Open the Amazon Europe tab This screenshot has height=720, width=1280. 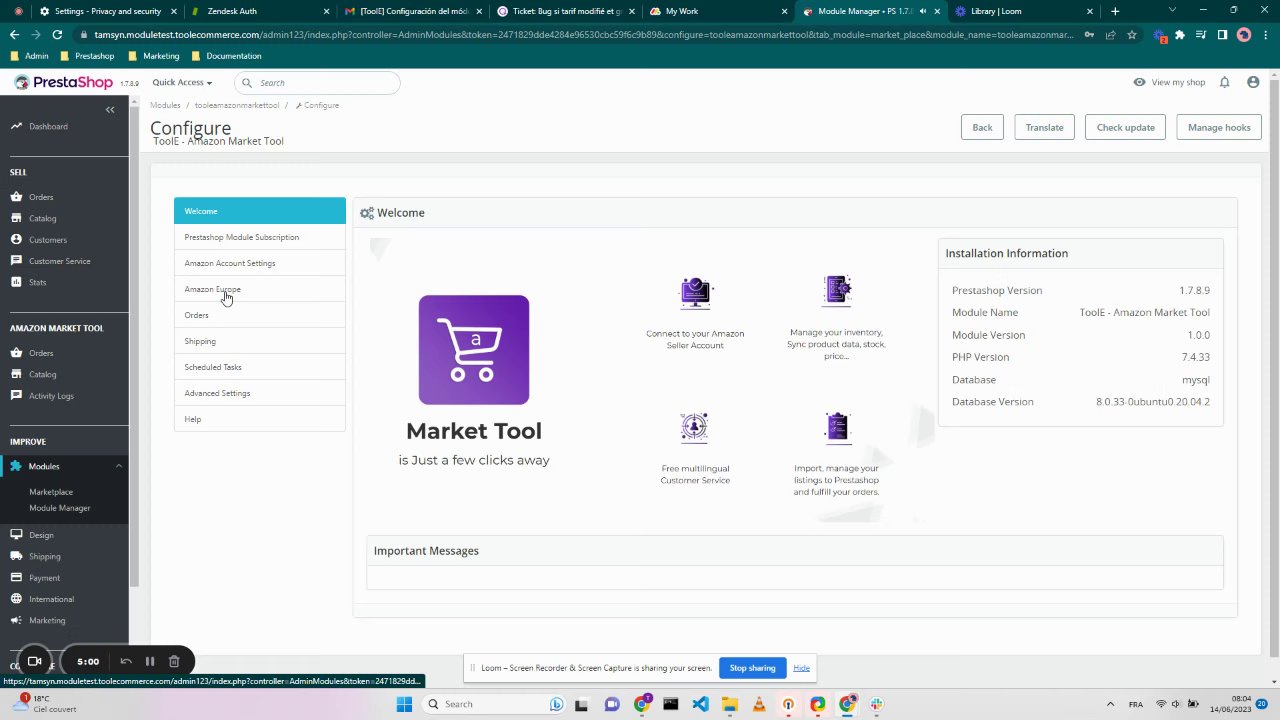click(x=260, y=289)
